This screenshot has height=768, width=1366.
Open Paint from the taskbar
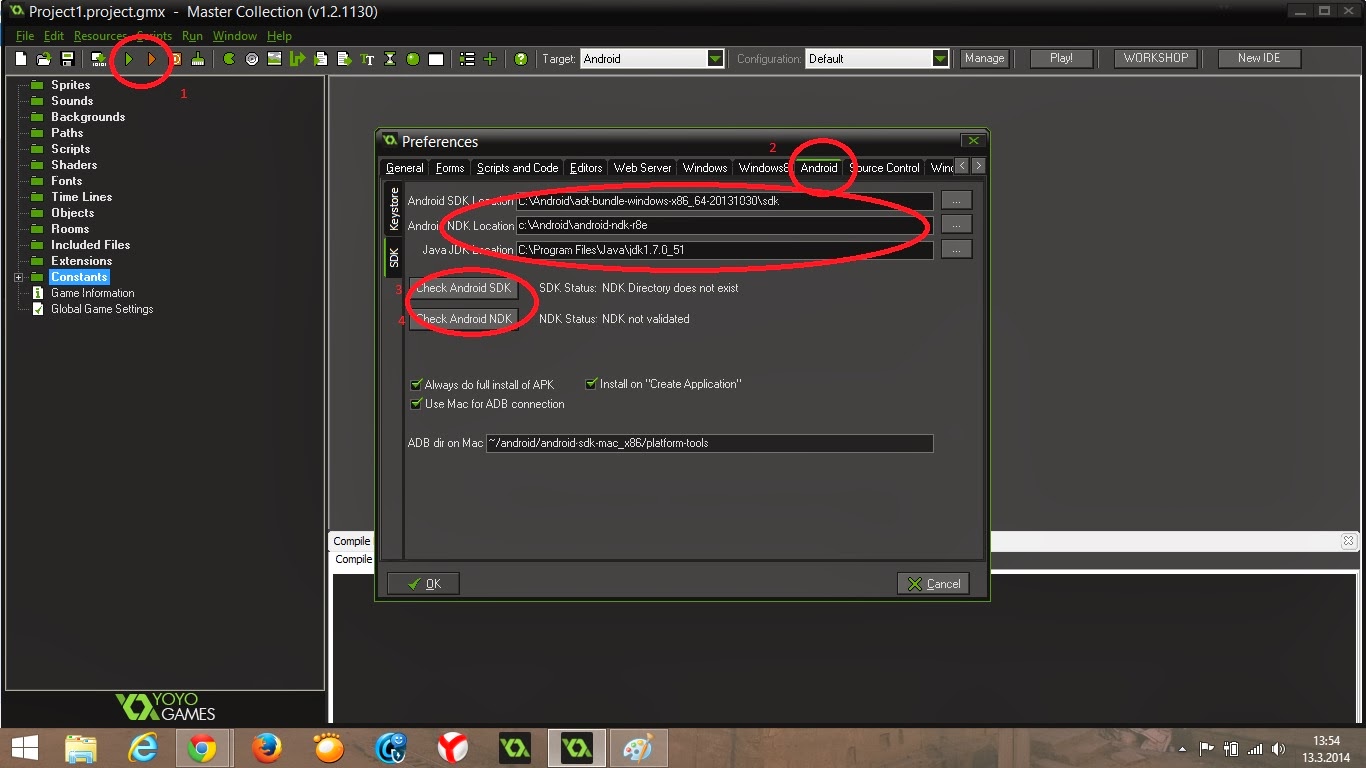[x=637, y=748]
